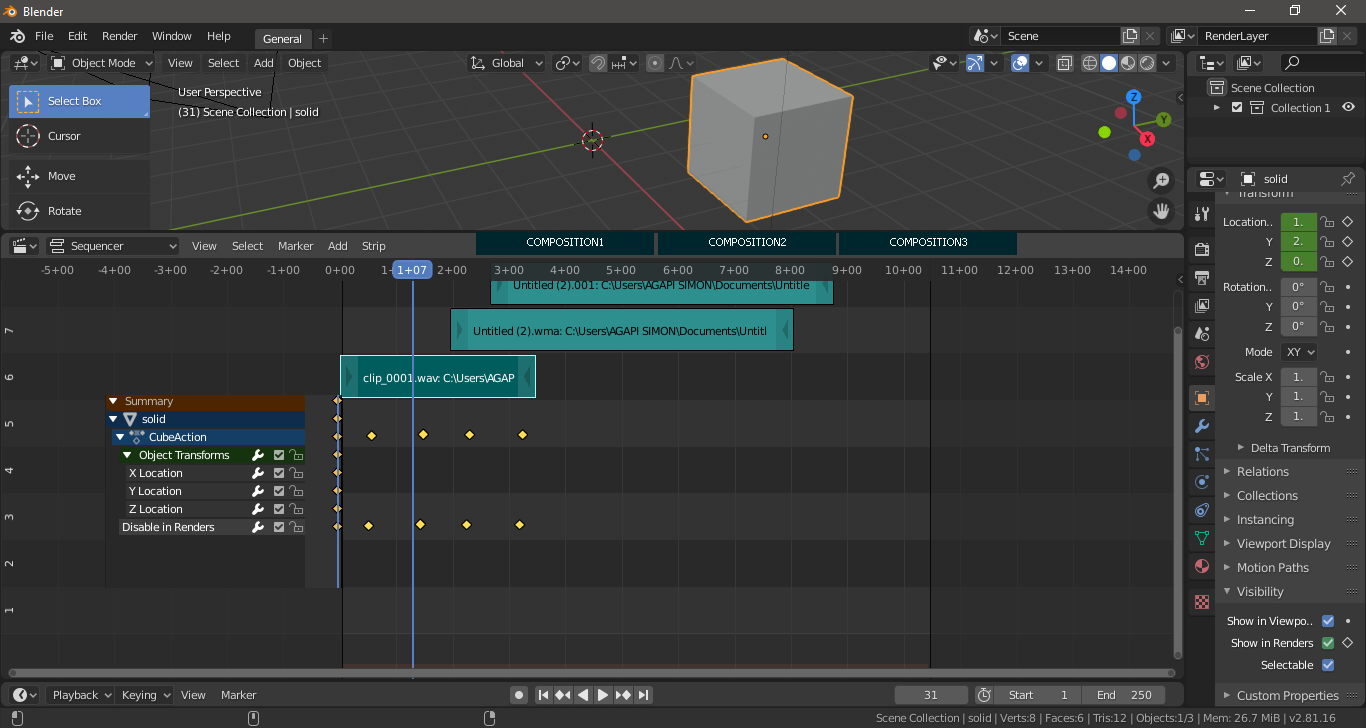The image size is (1366, 728).
Task: Hide Collection 1 with the eye icon
Action: point(1349,108)
